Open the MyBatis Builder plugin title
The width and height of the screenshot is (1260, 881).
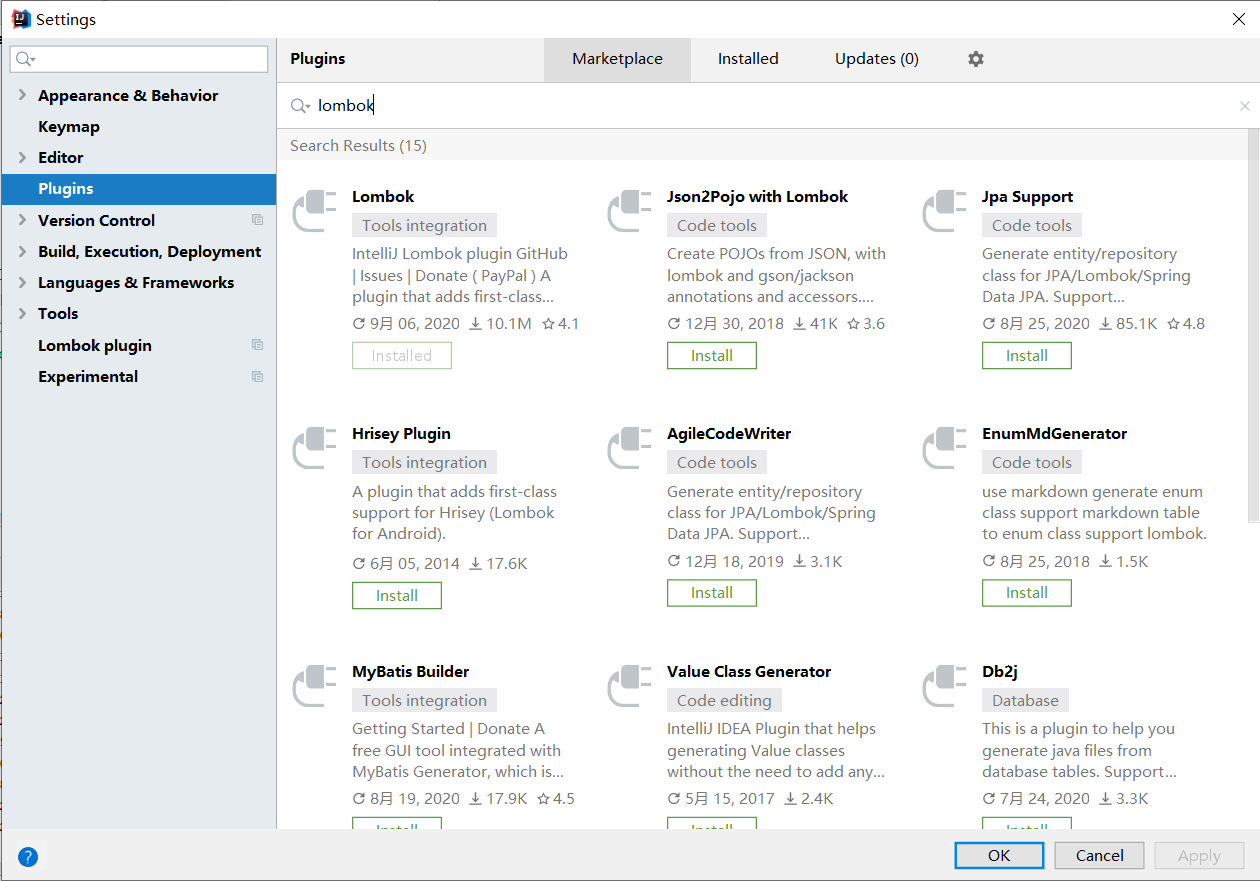(x=410, y=672)
